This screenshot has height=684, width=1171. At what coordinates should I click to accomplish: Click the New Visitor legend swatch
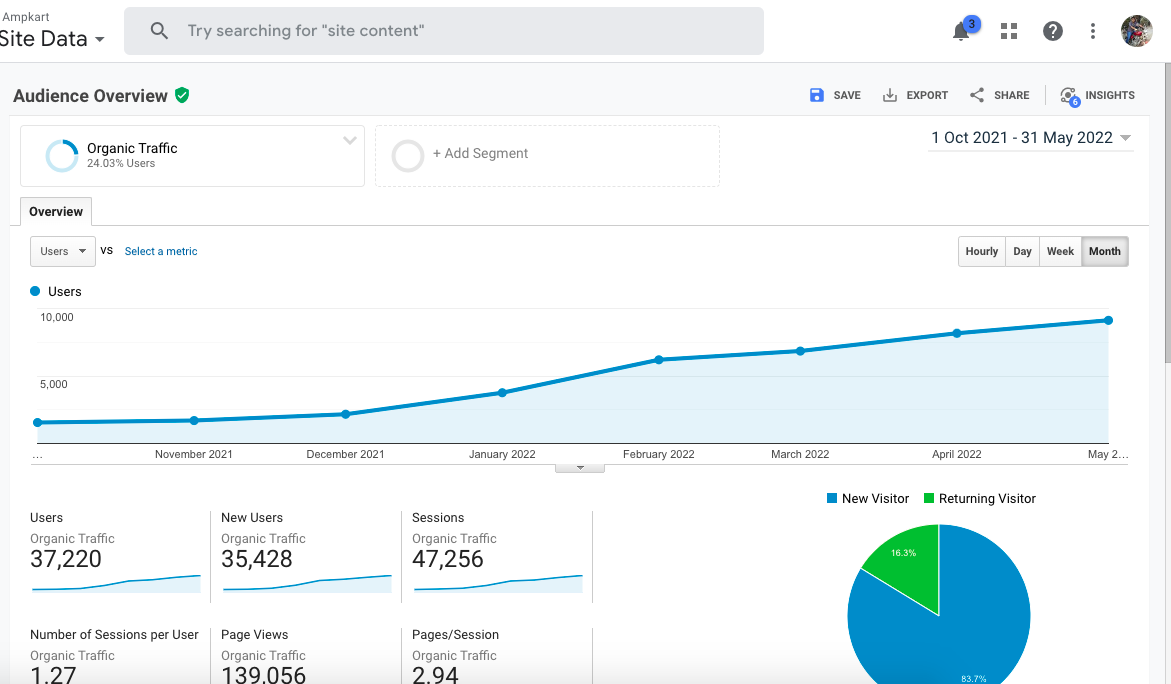832,498
